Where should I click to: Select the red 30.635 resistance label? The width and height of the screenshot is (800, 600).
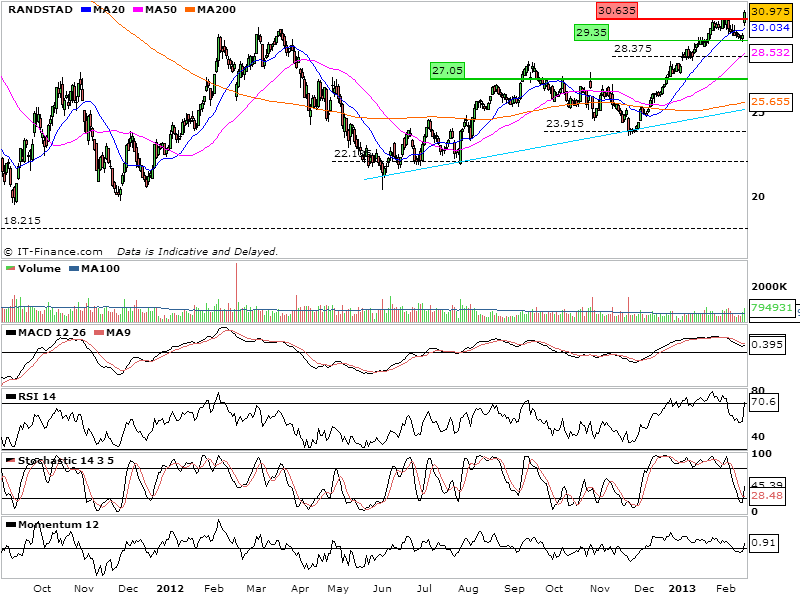(x=617, y=10)
